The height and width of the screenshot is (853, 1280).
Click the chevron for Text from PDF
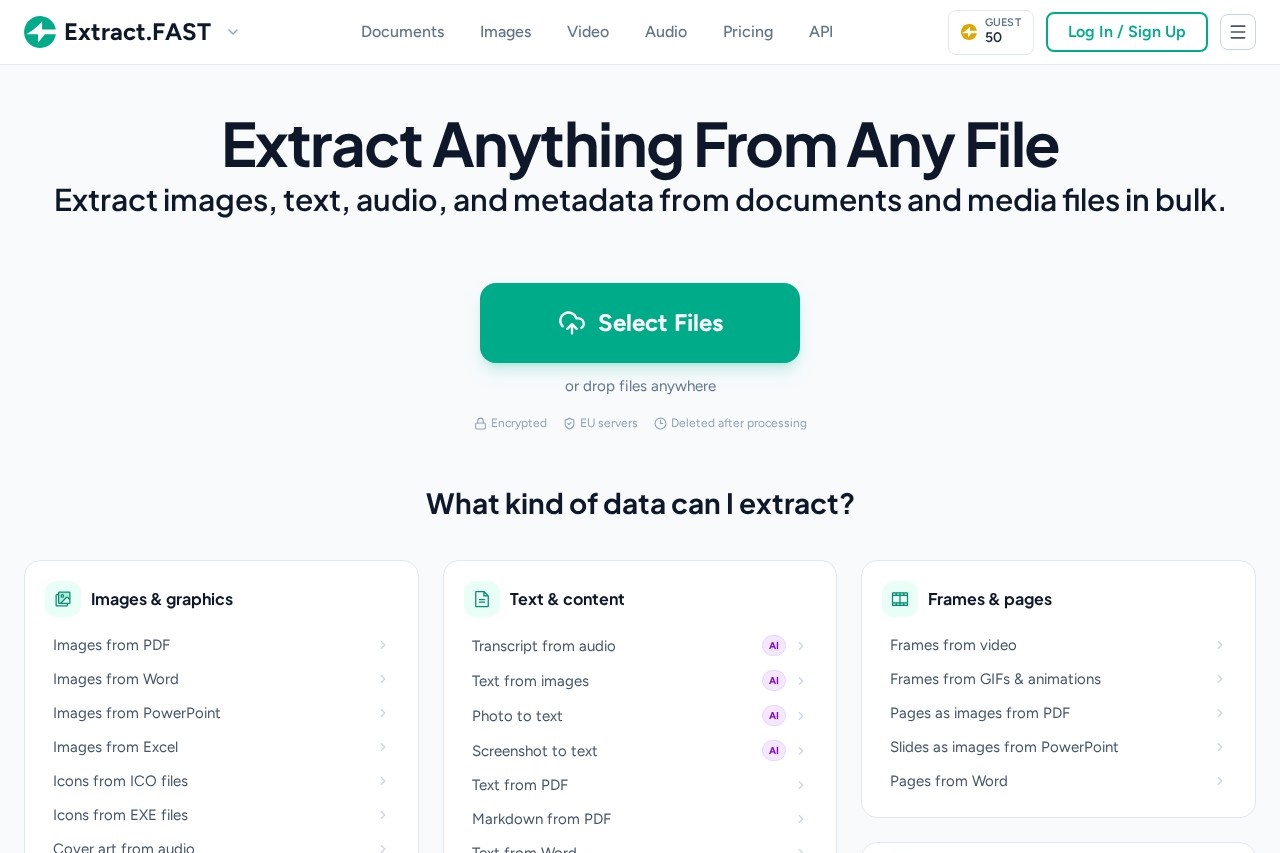[800, 785]
